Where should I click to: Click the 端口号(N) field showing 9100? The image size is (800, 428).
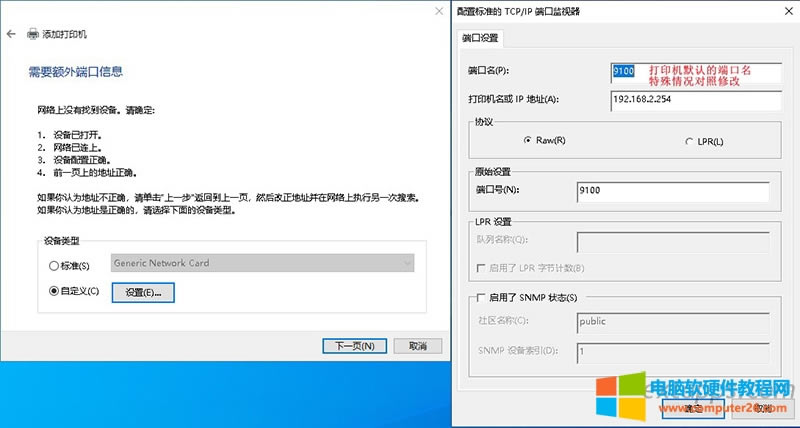tap(672, 188)
